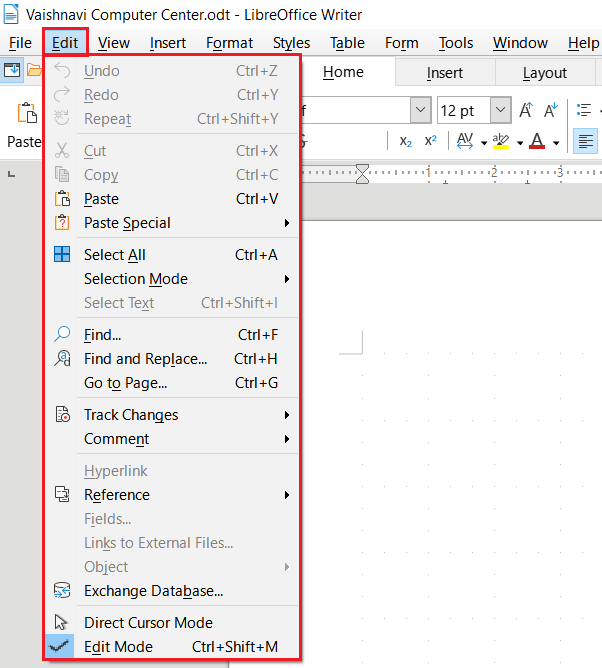This screenshot has height=668, width=602.
Task: Choose Go to Page... menu entry
Action: pyautogui.click(x=172, y=383)
